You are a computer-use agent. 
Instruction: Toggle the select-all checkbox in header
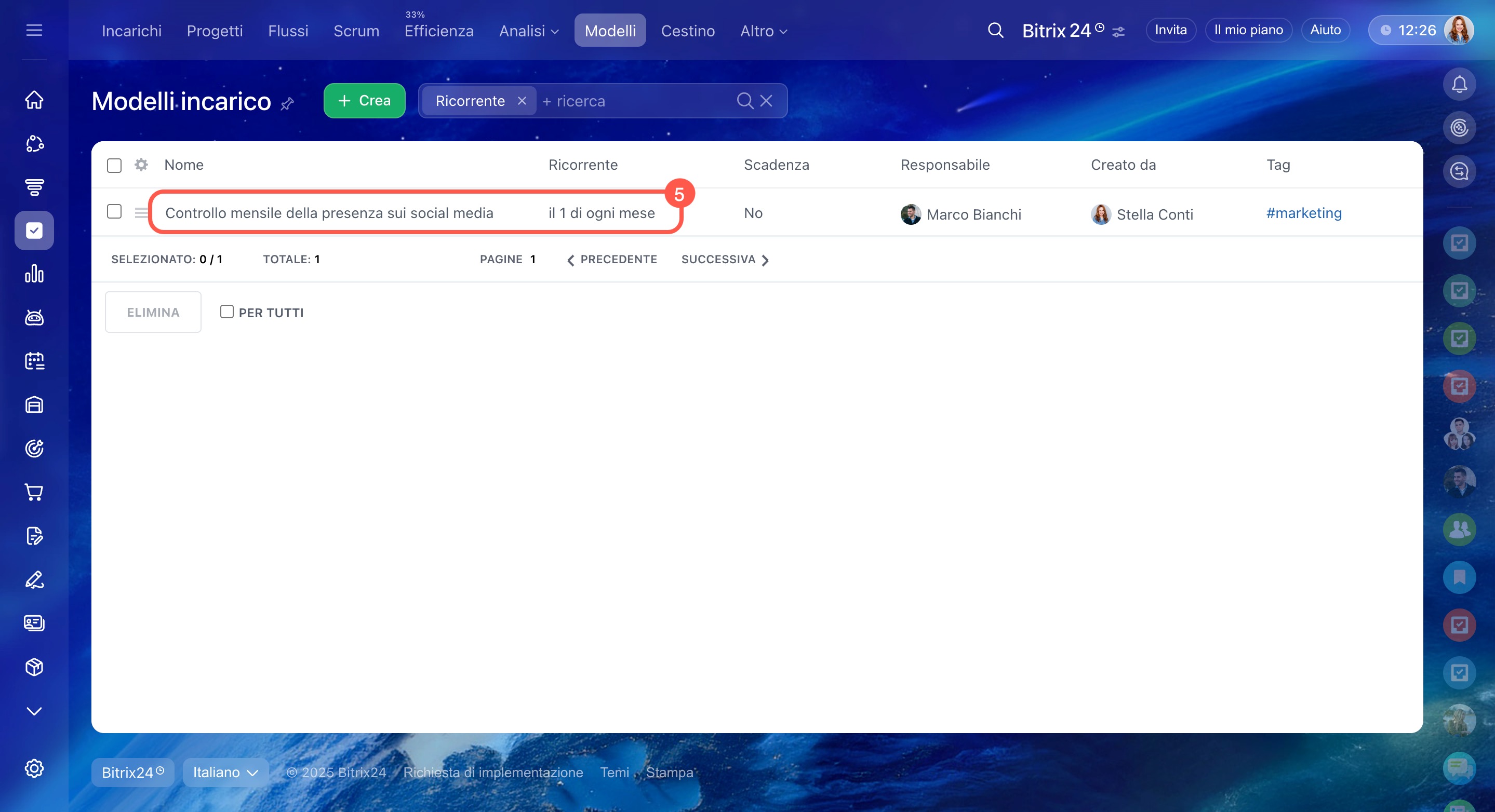[114, 166]
